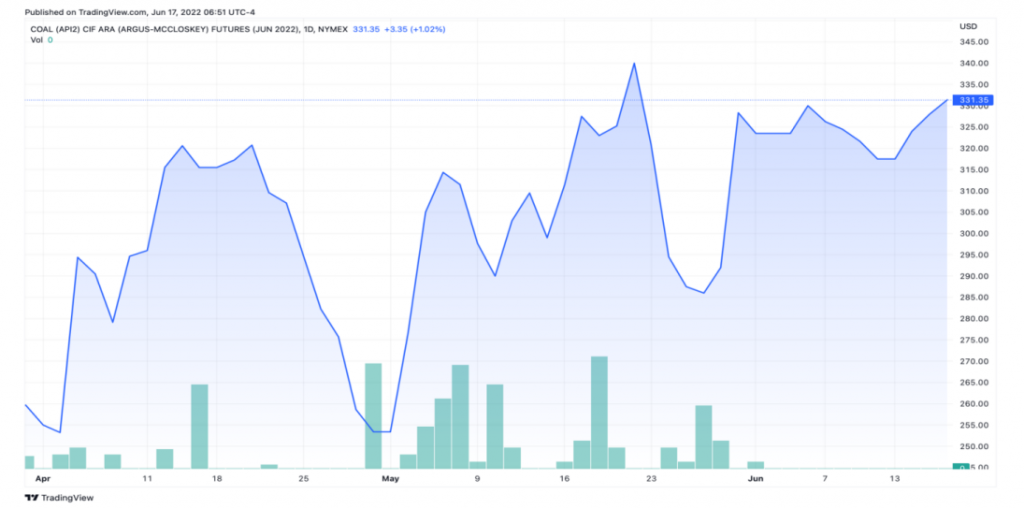Click the 280.00 price axis label
The image size is (1024, 509).
click(972, 319)
